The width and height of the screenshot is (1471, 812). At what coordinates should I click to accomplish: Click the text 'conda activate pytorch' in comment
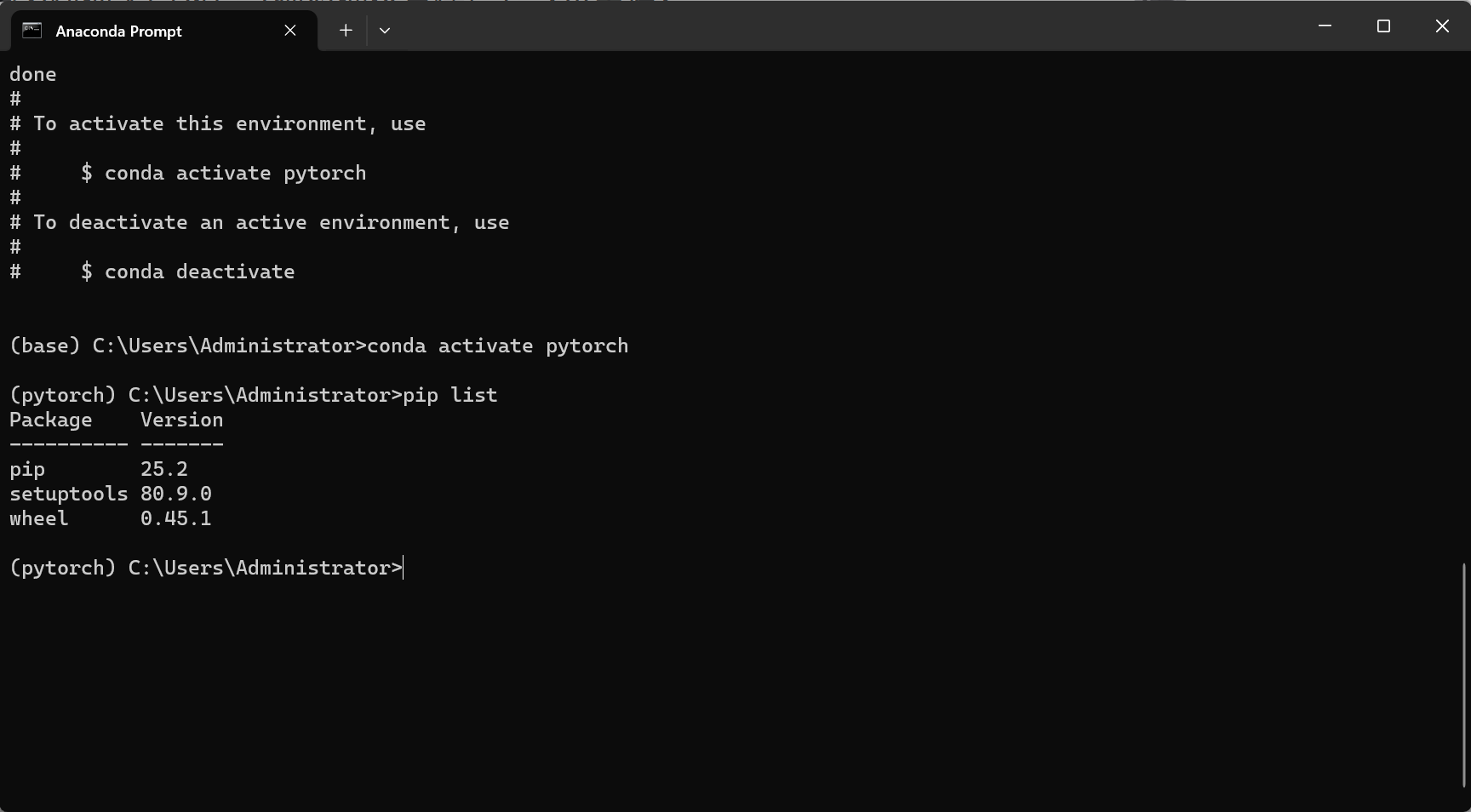click(x=236, y=173)
